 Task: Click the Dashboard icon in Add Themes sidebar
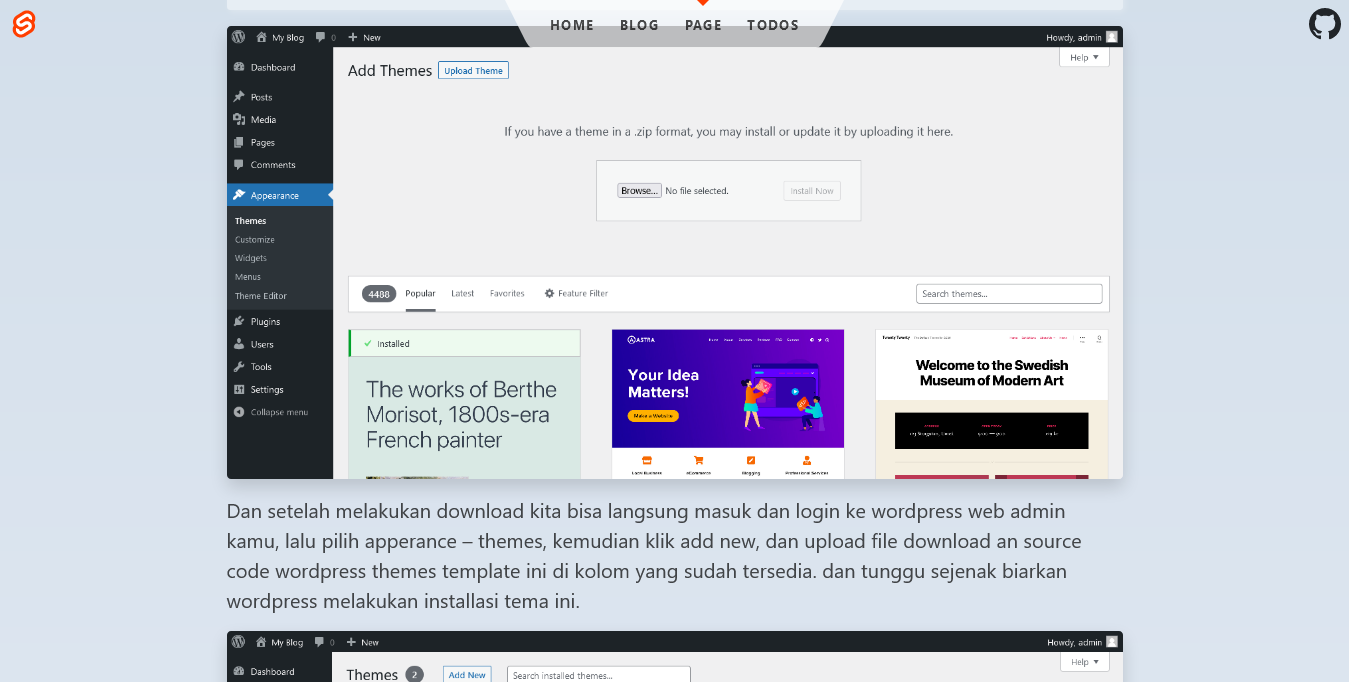[239, 67]
